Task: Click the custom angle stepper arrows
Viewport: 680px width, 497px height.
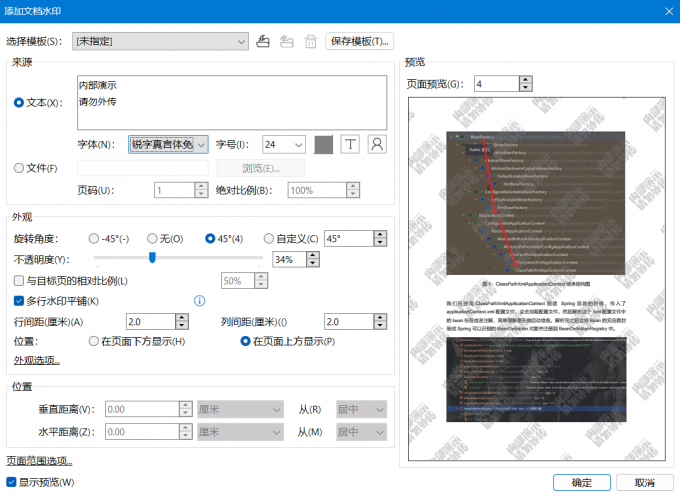Action: 380,239
